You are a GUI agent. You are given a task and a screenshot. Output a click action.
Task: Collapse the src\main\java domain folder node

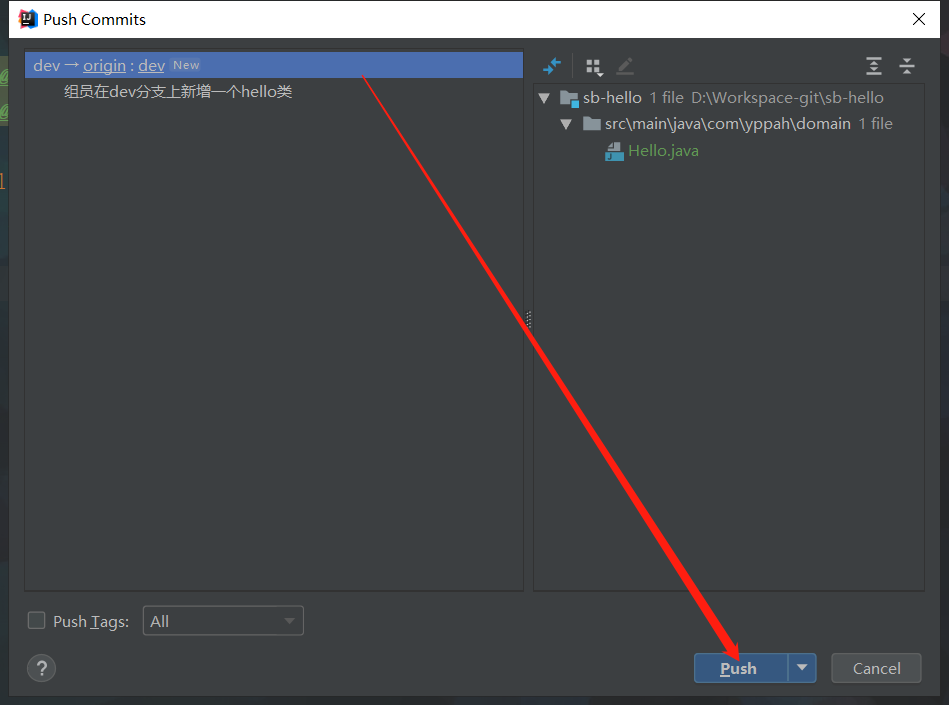pos(566,124)
